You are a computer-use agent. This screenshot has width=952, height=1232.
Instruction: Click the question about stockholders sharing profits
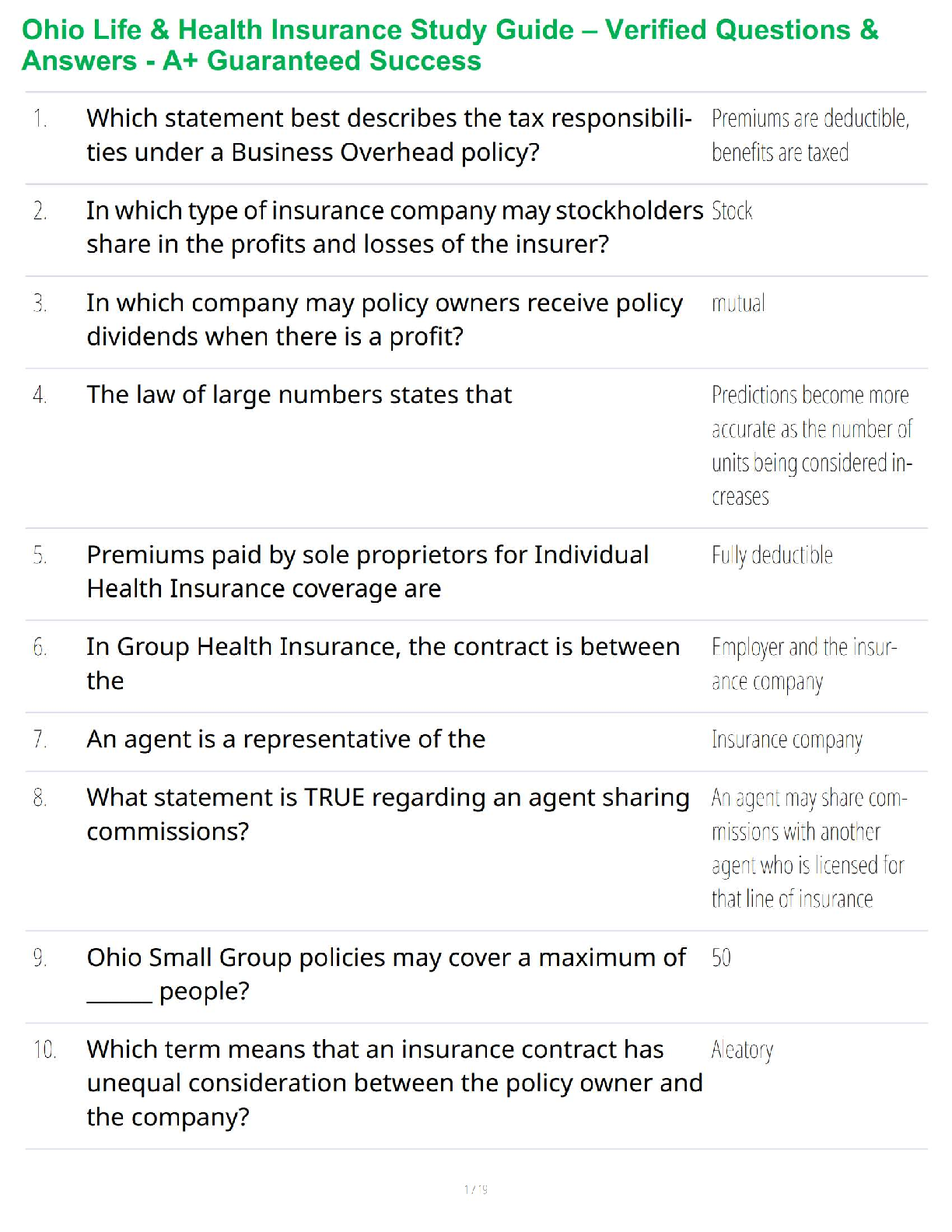[394, 227]
